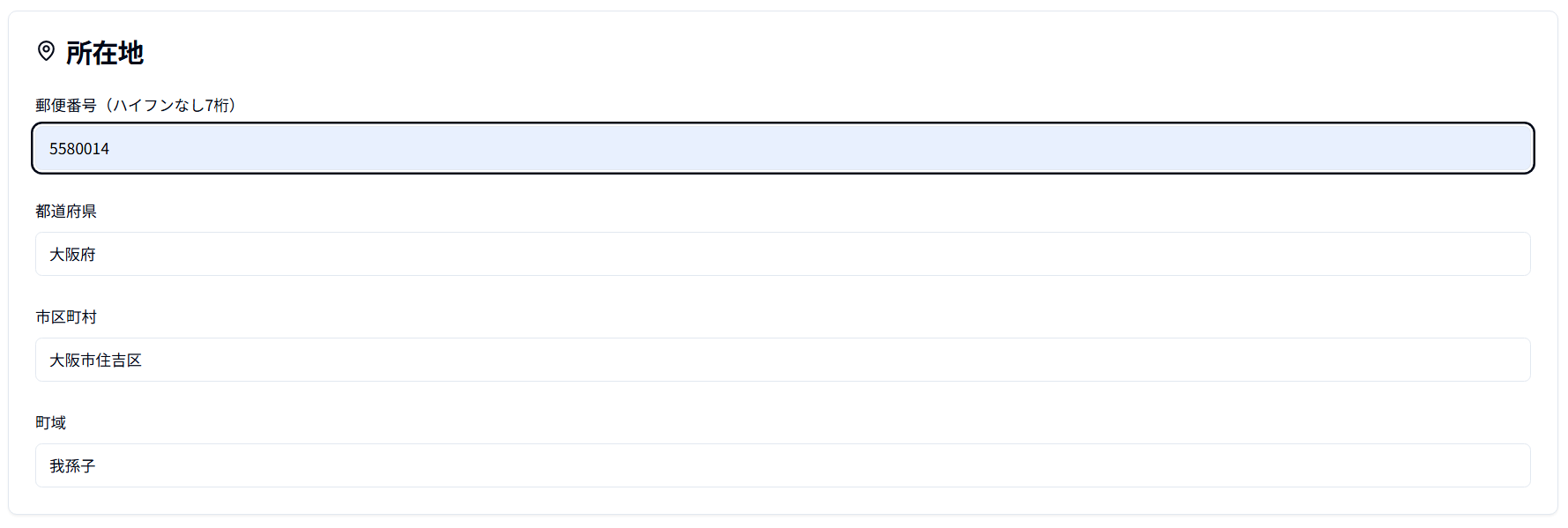The width and height of the screenshot is (1568, 528).
Task: Focus the 郵便番号 postal code field
Action: coord(783,148)
